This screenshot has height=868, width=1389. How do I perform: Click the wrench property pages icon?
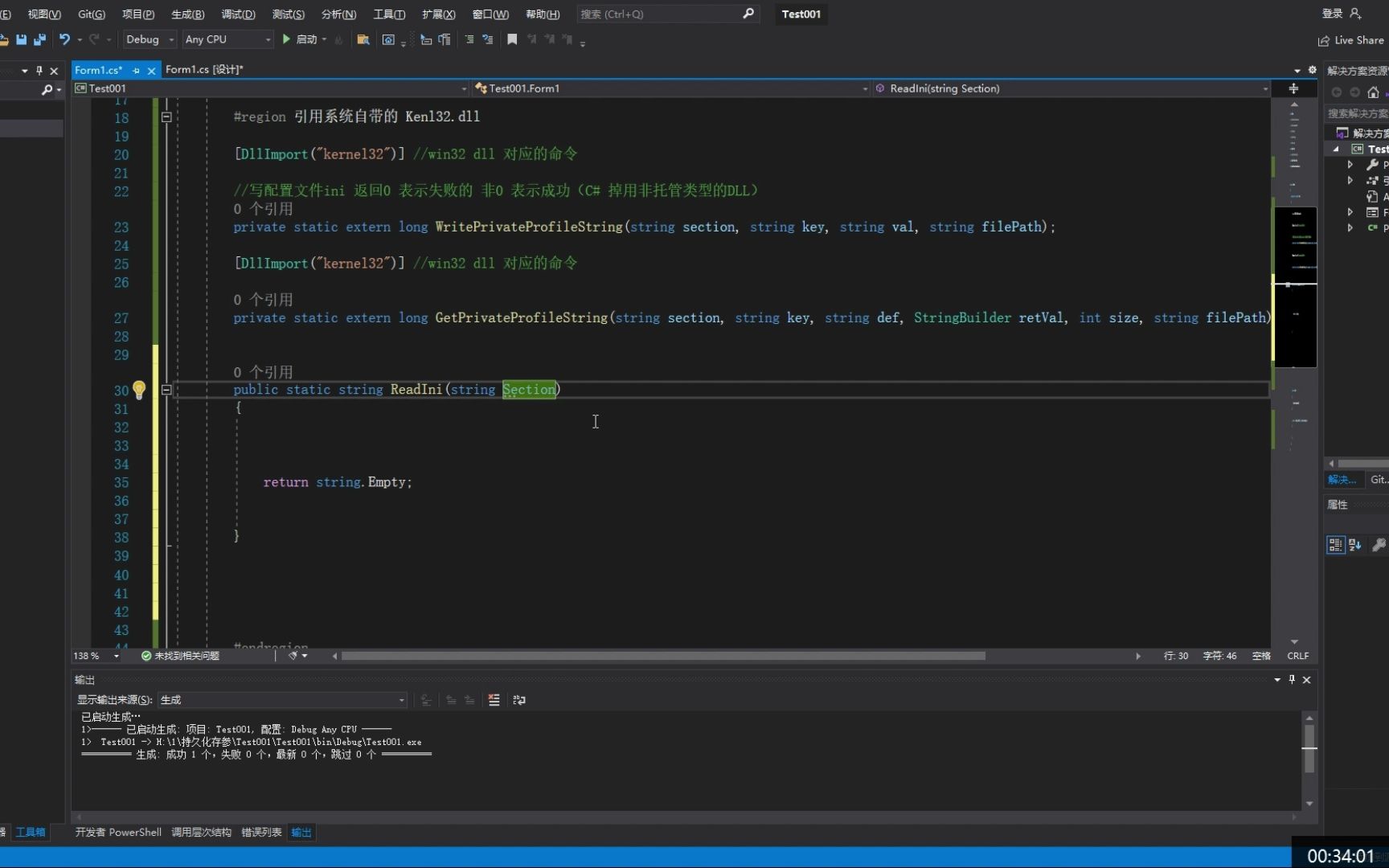click(1379, 545)
